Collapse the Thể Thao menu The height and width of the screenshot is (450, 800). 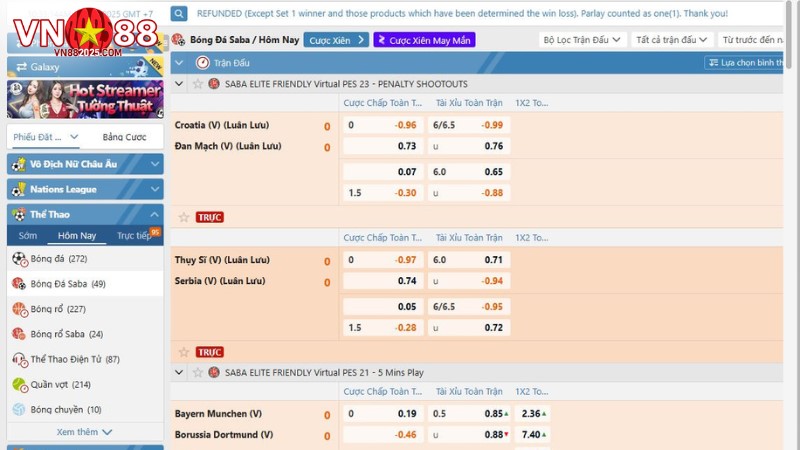click(155, 214)
